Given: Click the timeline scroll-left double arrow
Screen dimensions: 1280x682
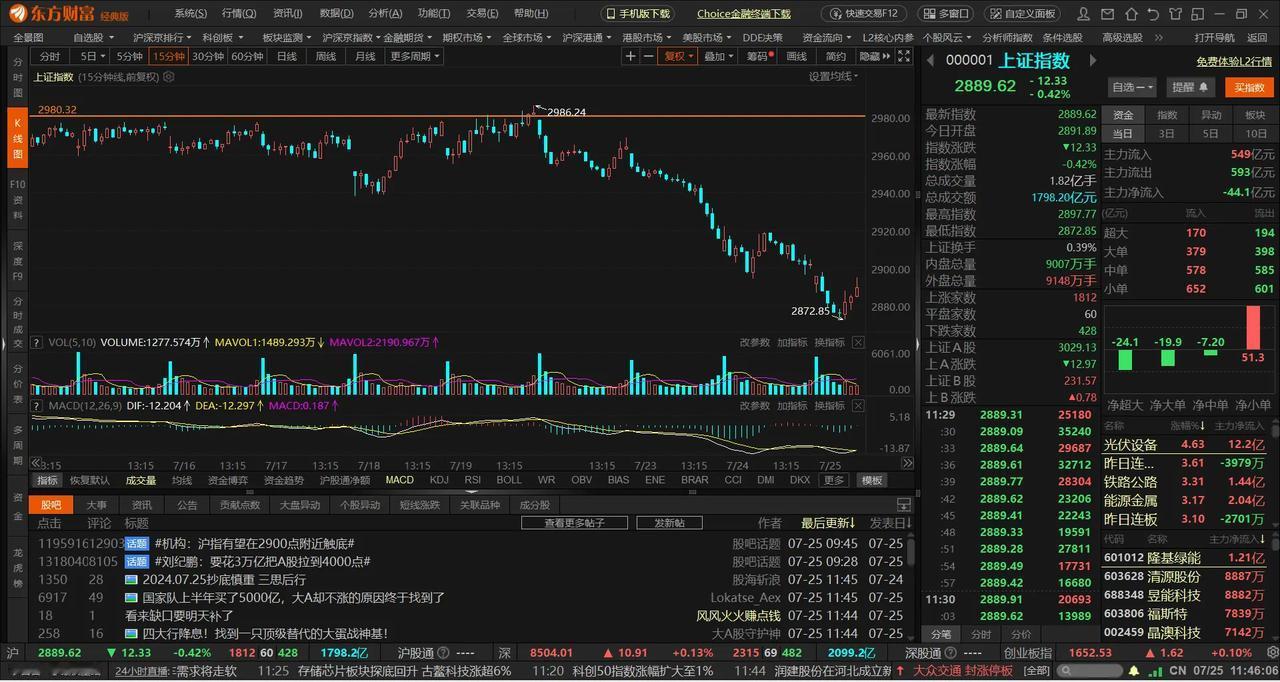Looking at the screenshot, I should click(x=36, y=463).
